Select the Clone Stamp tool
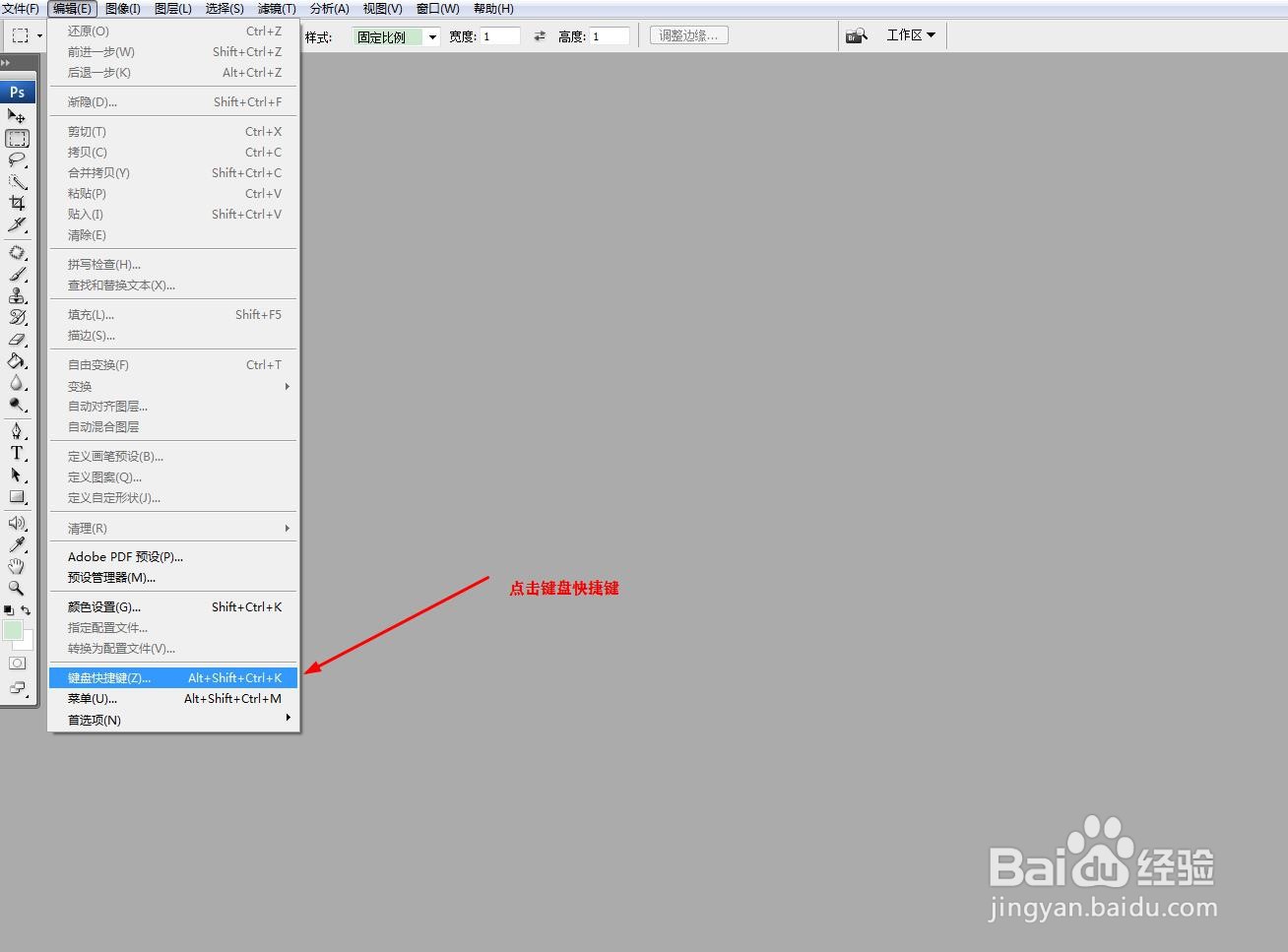The height and width of the screenshot is (952, 1288). click(17, 296)
